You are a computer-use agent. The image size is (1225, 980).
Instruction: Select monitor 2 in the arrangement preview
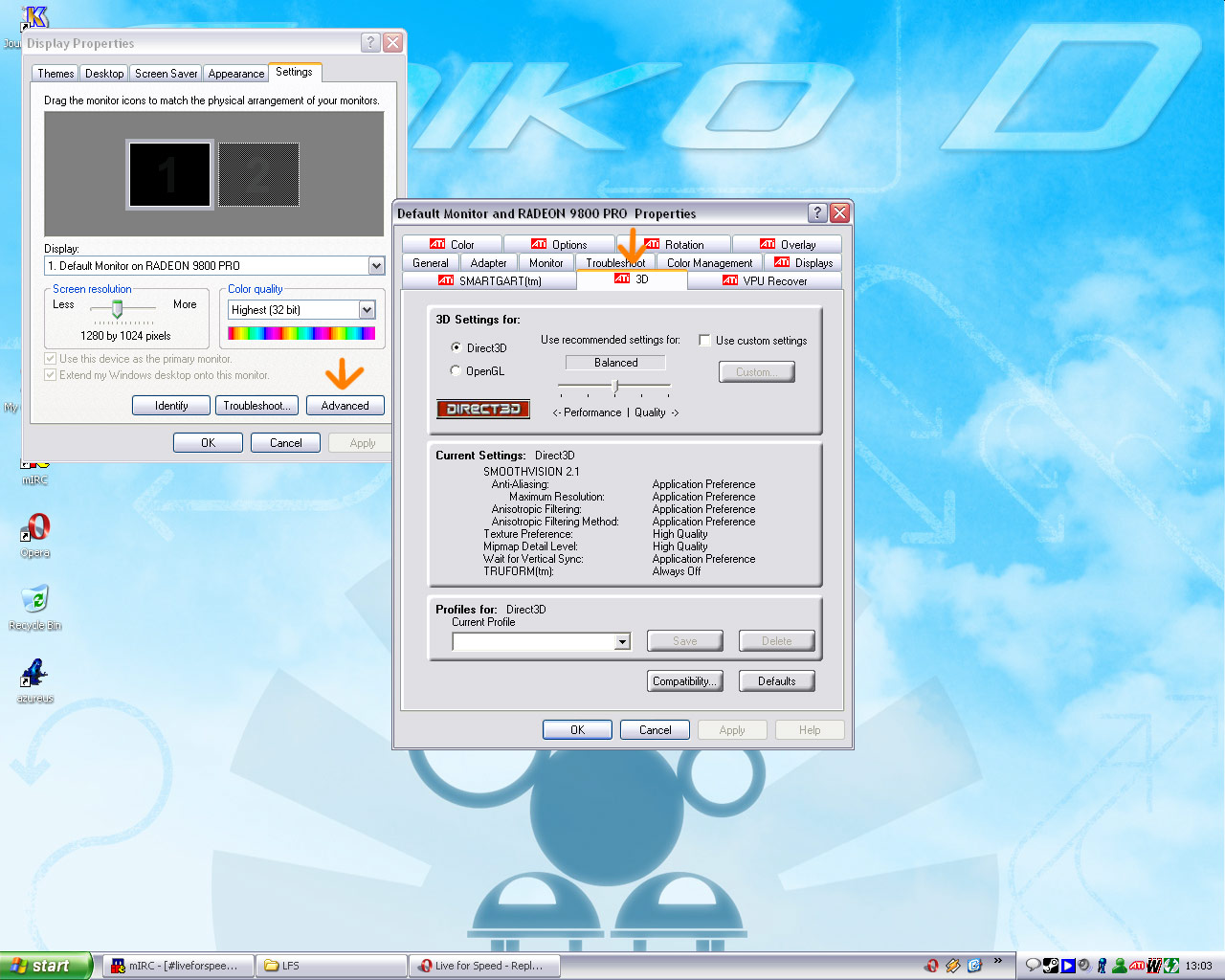point(258,174)
